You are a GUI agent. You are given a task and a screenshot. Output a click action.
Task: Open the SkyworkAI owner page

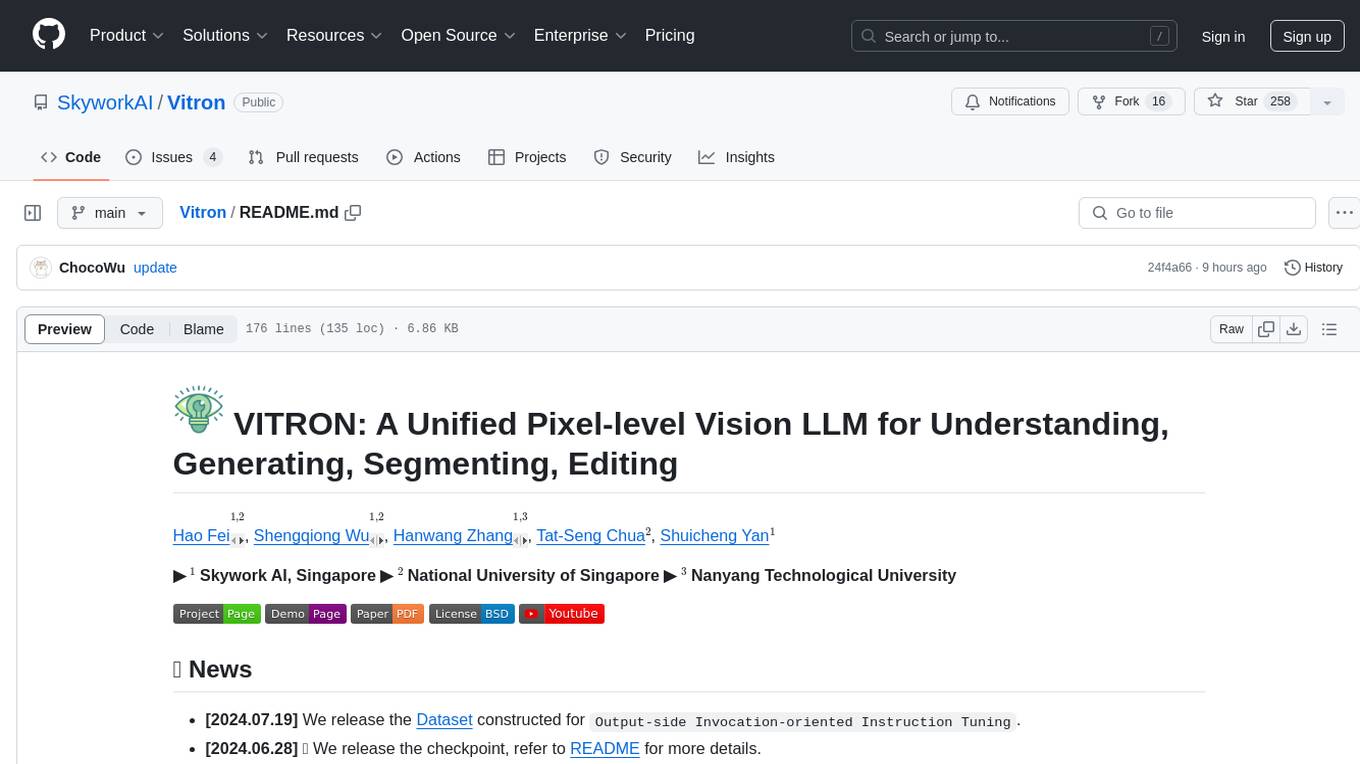105,102
